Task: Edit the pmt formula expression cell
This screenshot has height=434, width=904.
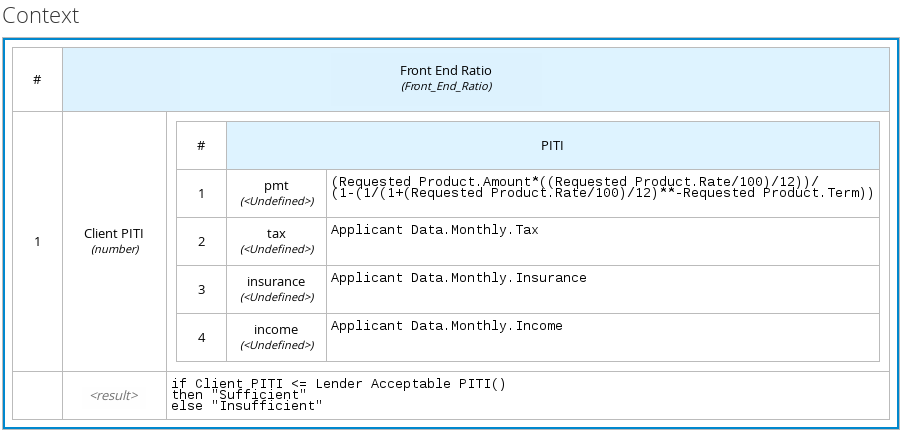Action: 602,193
